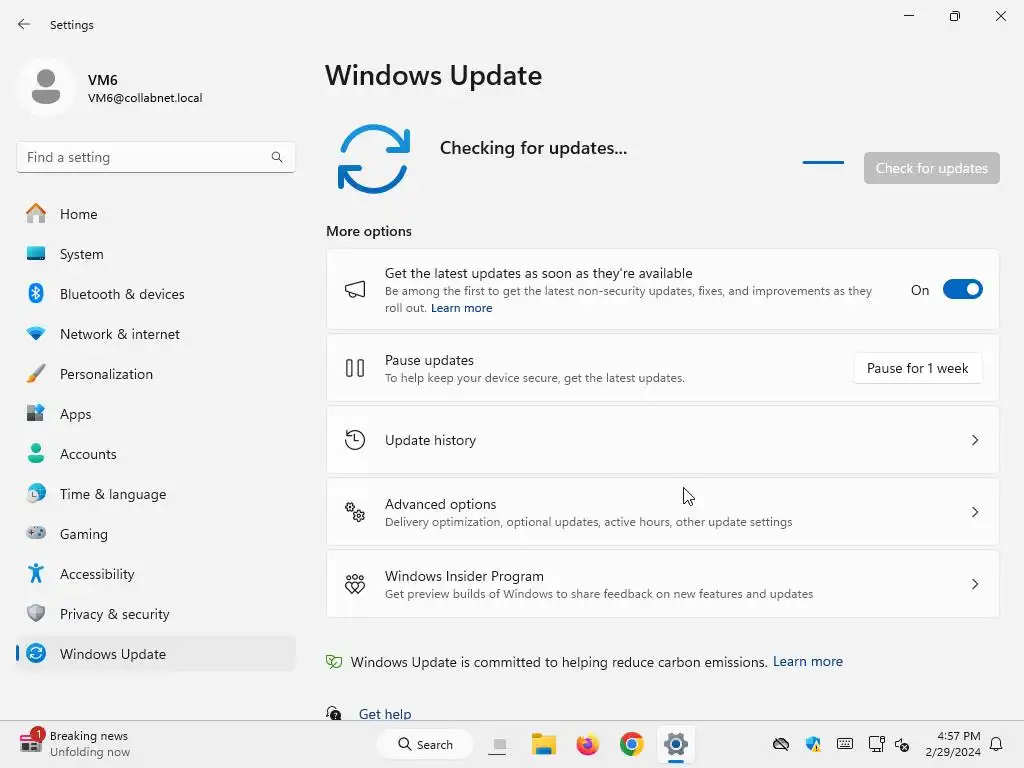Click the Checking for updates... status text
The image size is (1024, 768).
click(x=533, y=148)
